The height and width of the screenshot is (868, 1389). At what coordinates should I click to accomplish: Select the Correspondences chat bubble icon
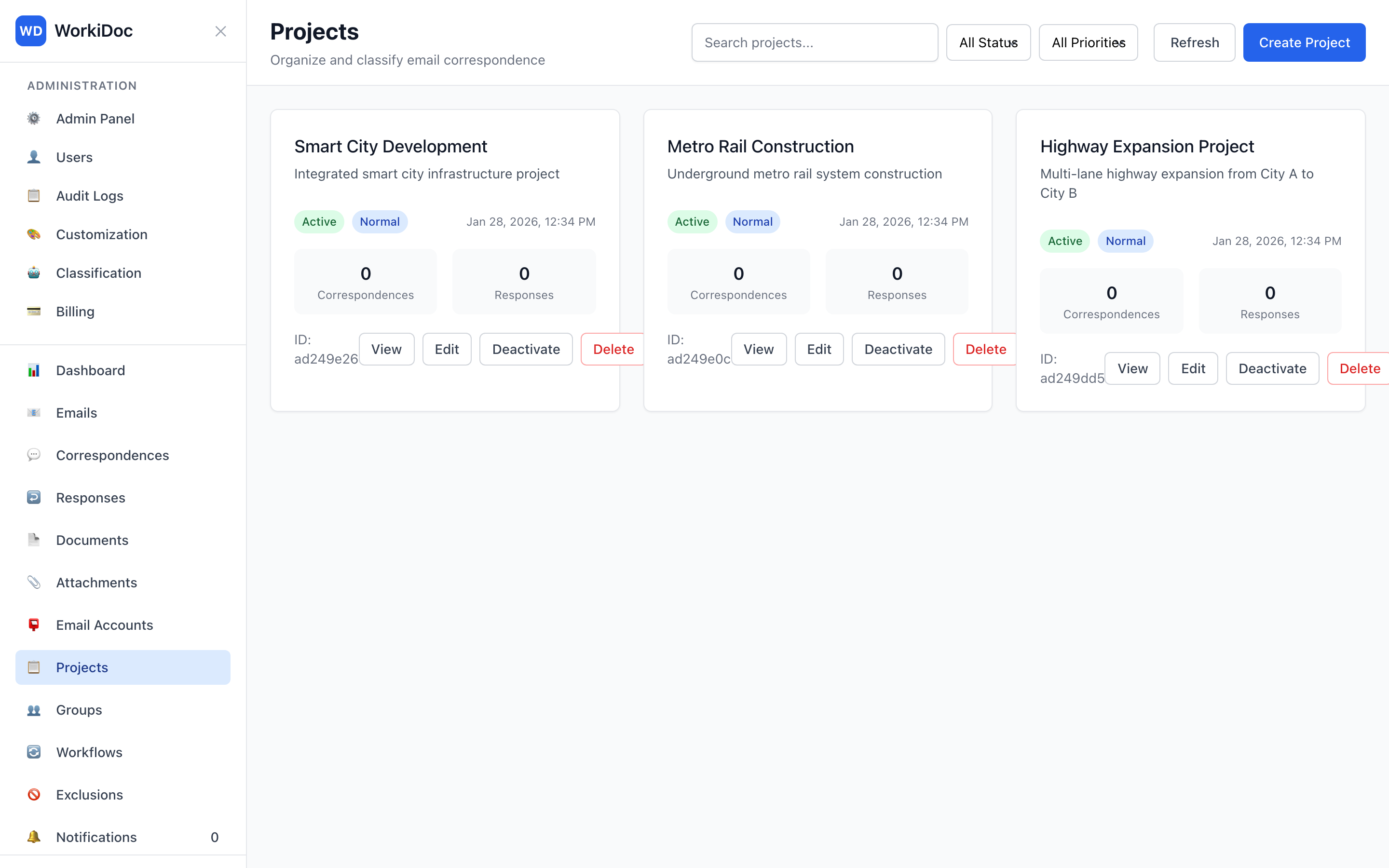34,455
